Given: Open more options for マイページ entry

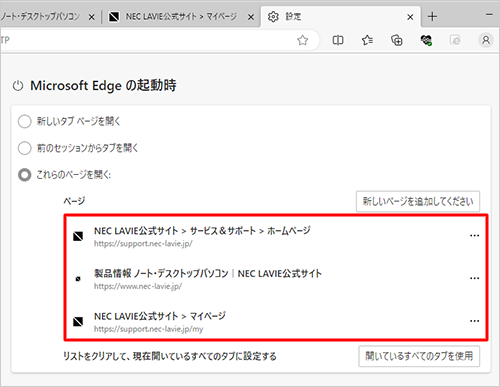Looking at the screenshot, I should click(x=474, y=321).
